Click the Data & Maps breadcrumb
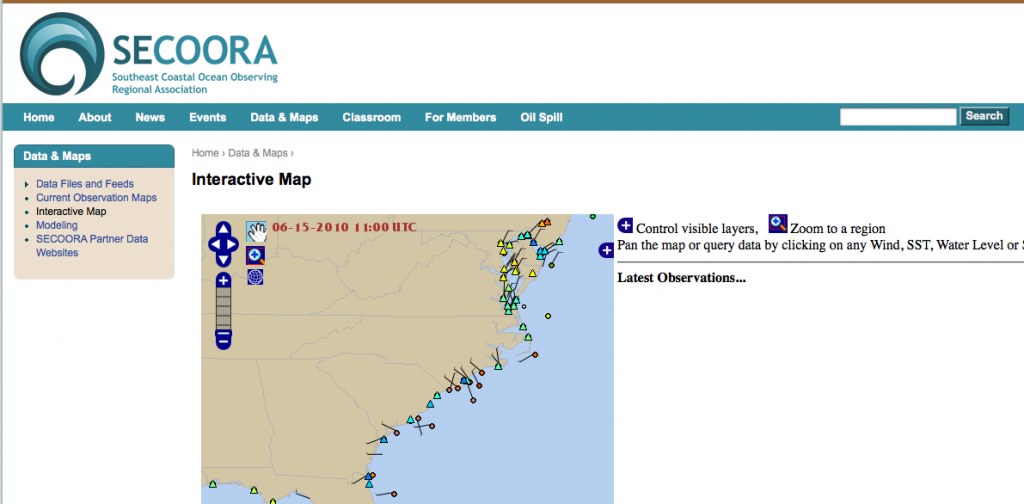This screenshot has width=1024, height=504. [258, 153]
